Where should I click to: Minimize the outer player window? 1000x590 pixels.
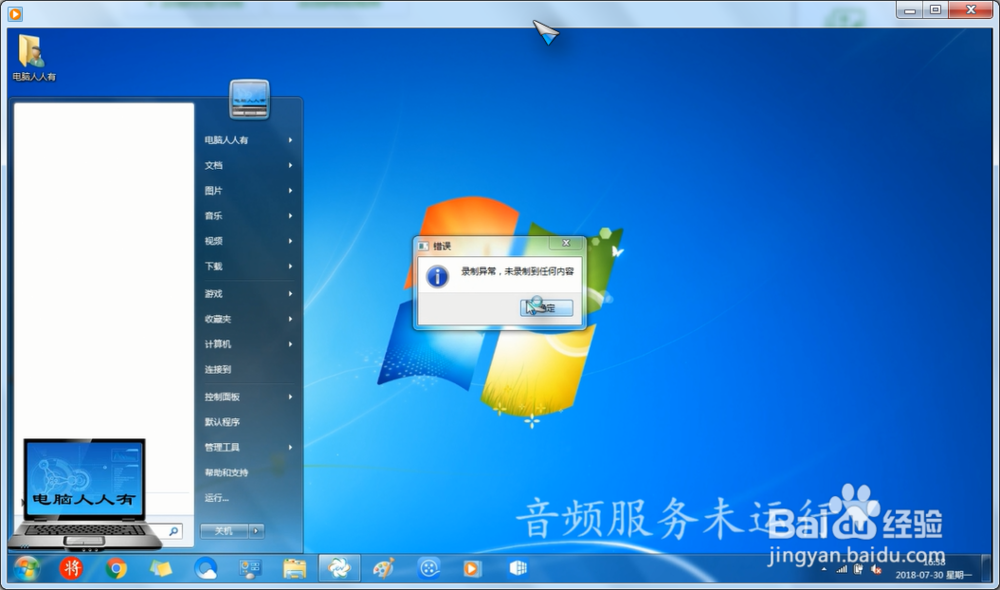coord(910,10)
